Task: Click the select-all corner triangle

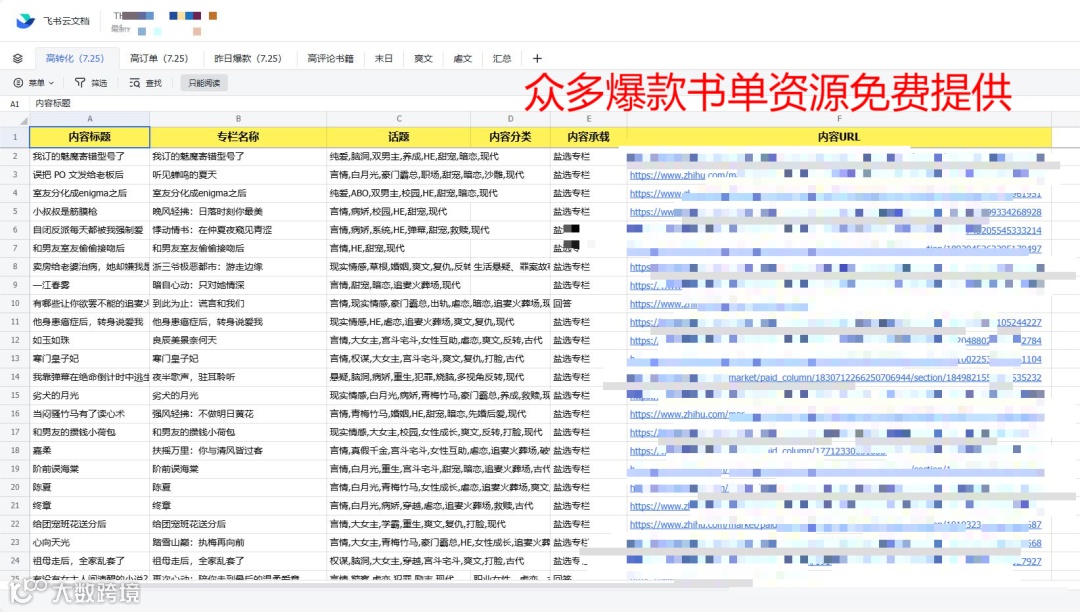Action: pos(23,120)
